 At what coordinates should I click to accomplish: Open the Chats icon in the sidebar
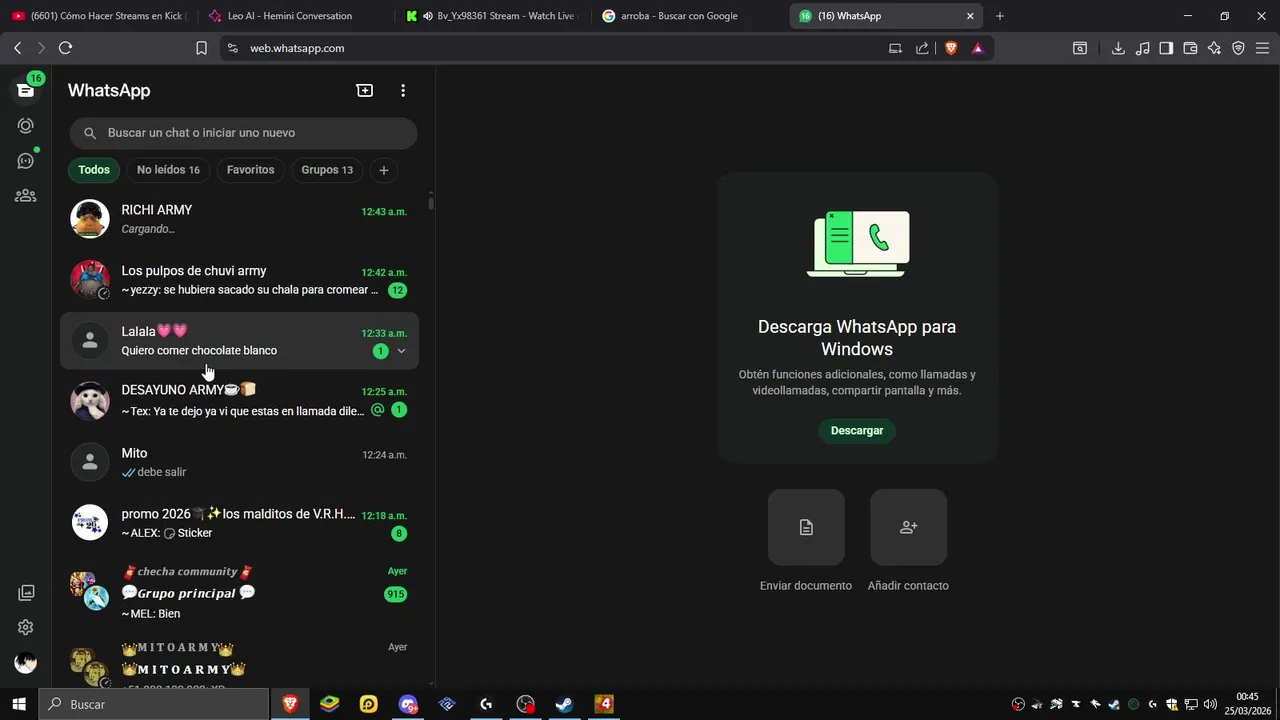pyautogui.click(x=26, y=90)
